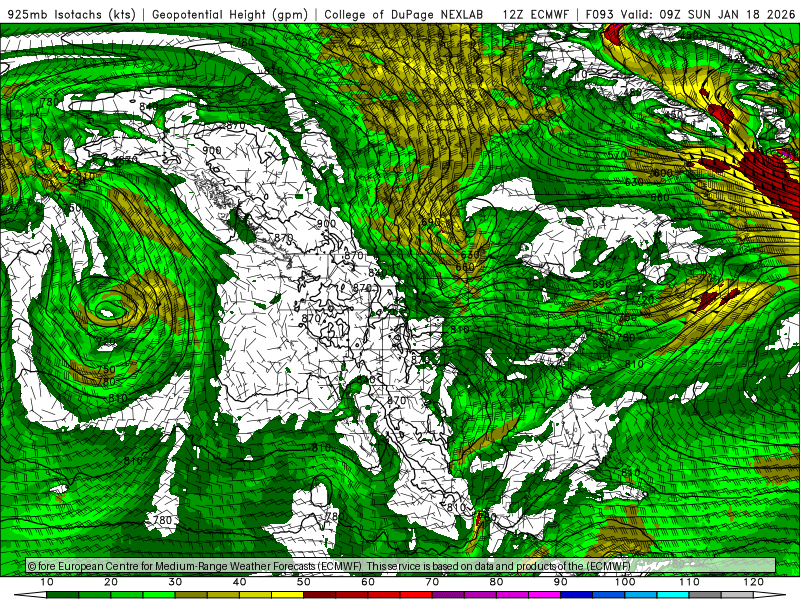Select the 15-20 kt green legend swatch
Viewport: 800px width, 600px height.
[94, 595]
